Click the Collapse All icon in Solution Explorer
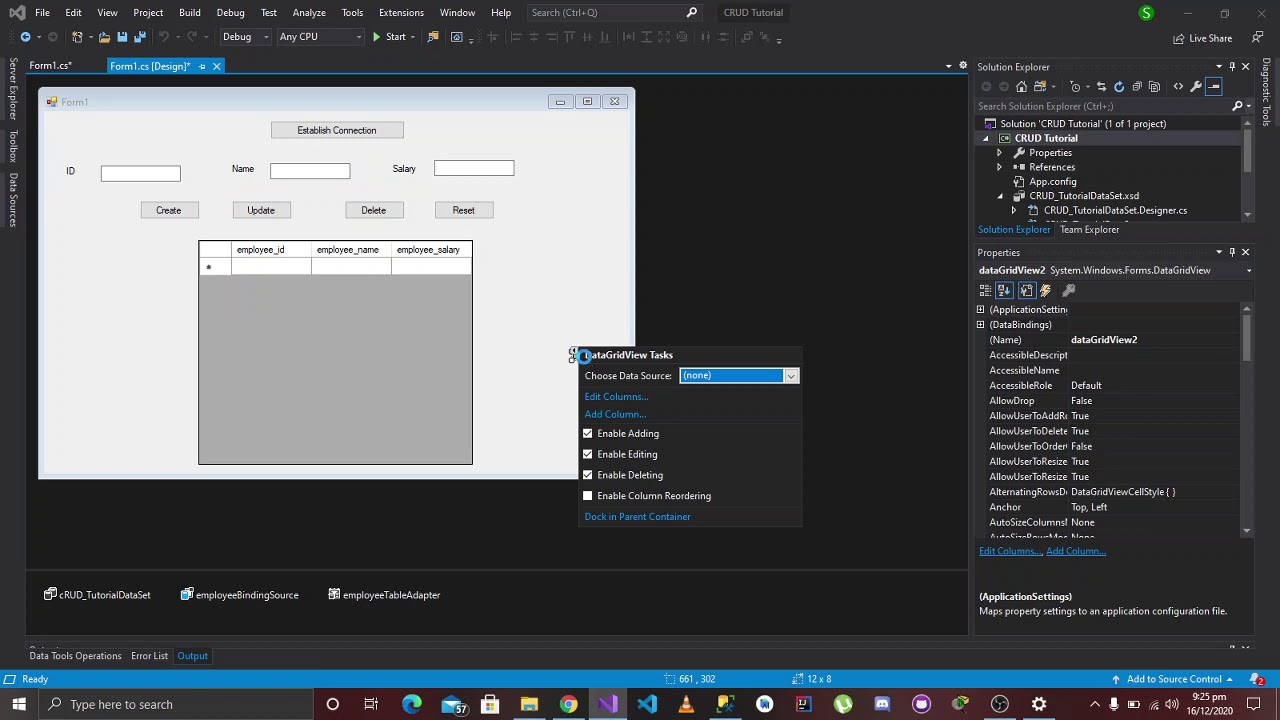Image resolution: width=1280 pixels, height=720 pixels. pyautogui.click(x=1137, y=86)
